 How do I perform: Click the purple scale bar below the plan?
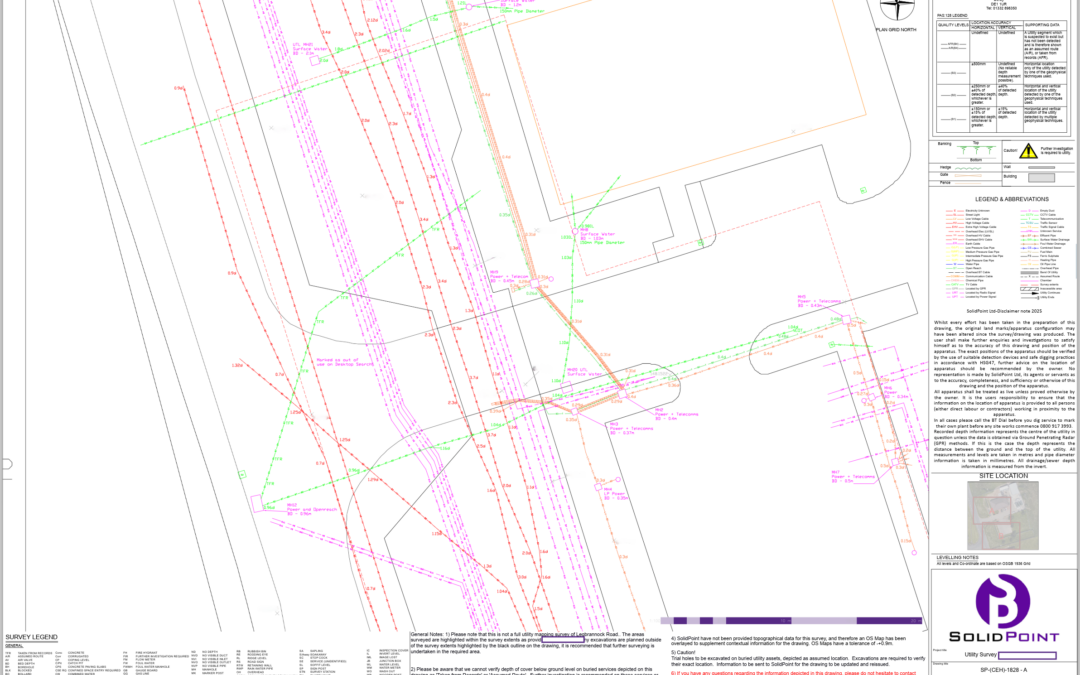(x=791, y=621)
